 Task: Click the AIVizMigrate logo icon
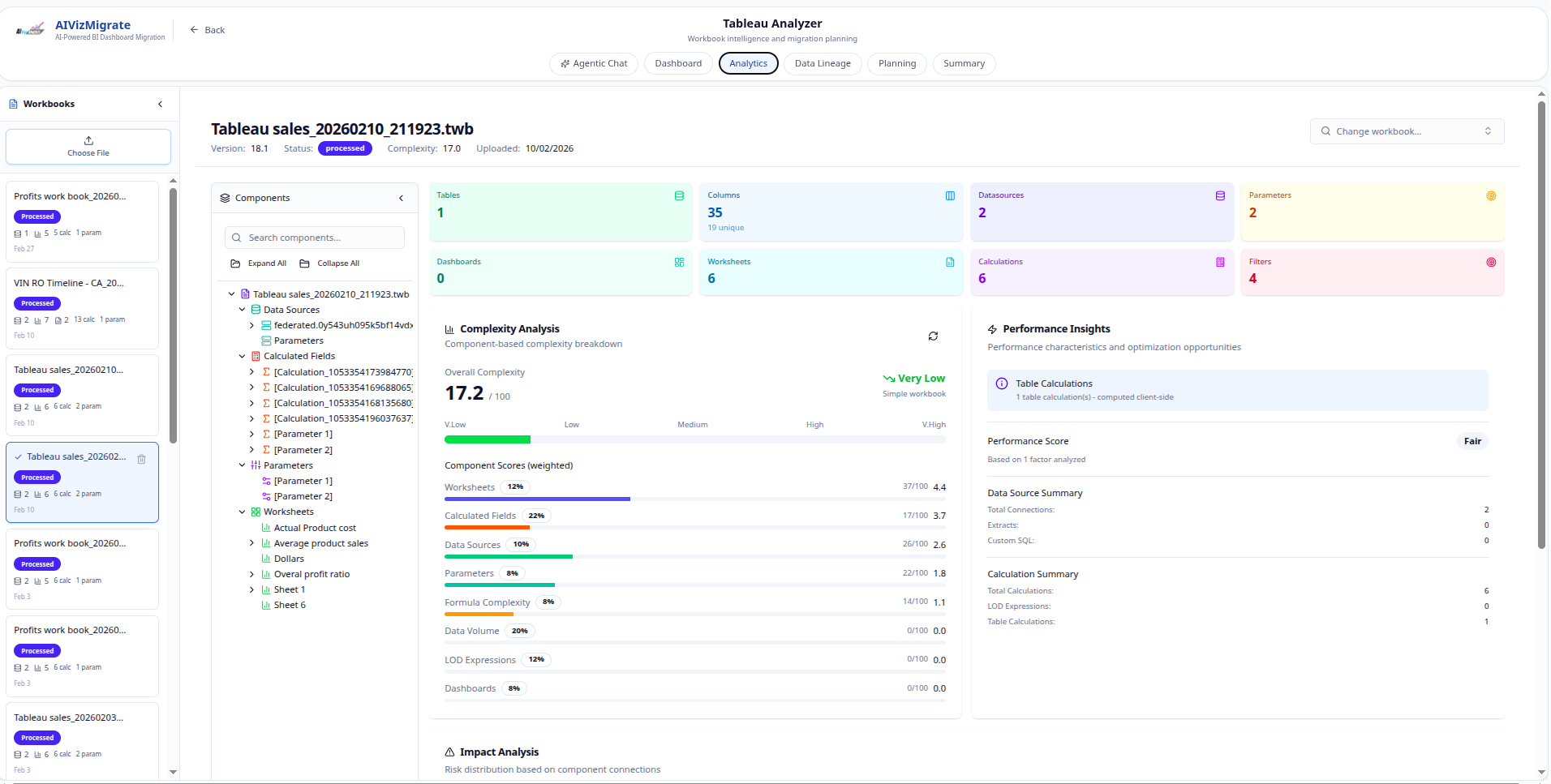click(30, 30)
